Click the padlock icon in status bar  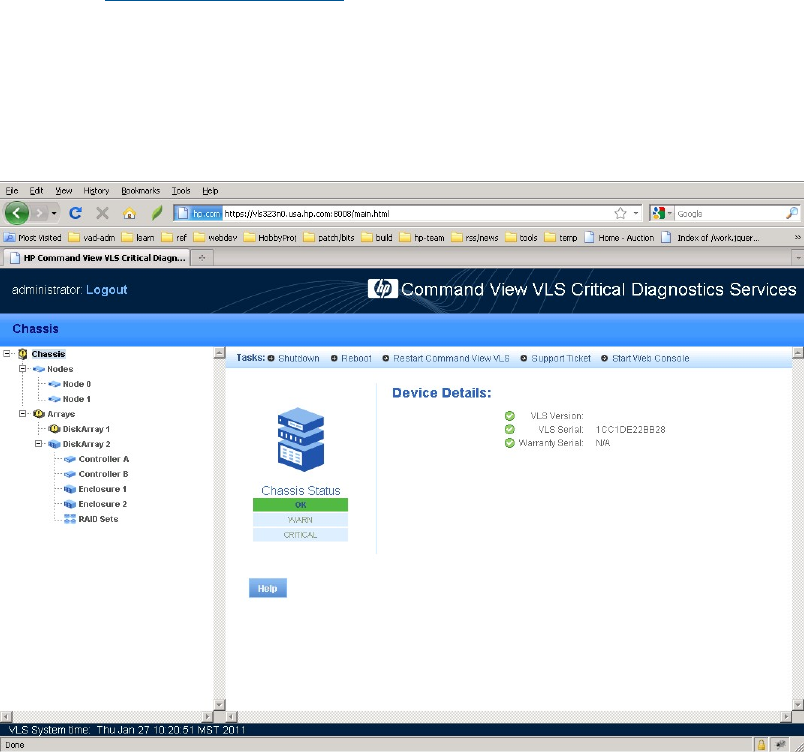[x=761, y=745]
